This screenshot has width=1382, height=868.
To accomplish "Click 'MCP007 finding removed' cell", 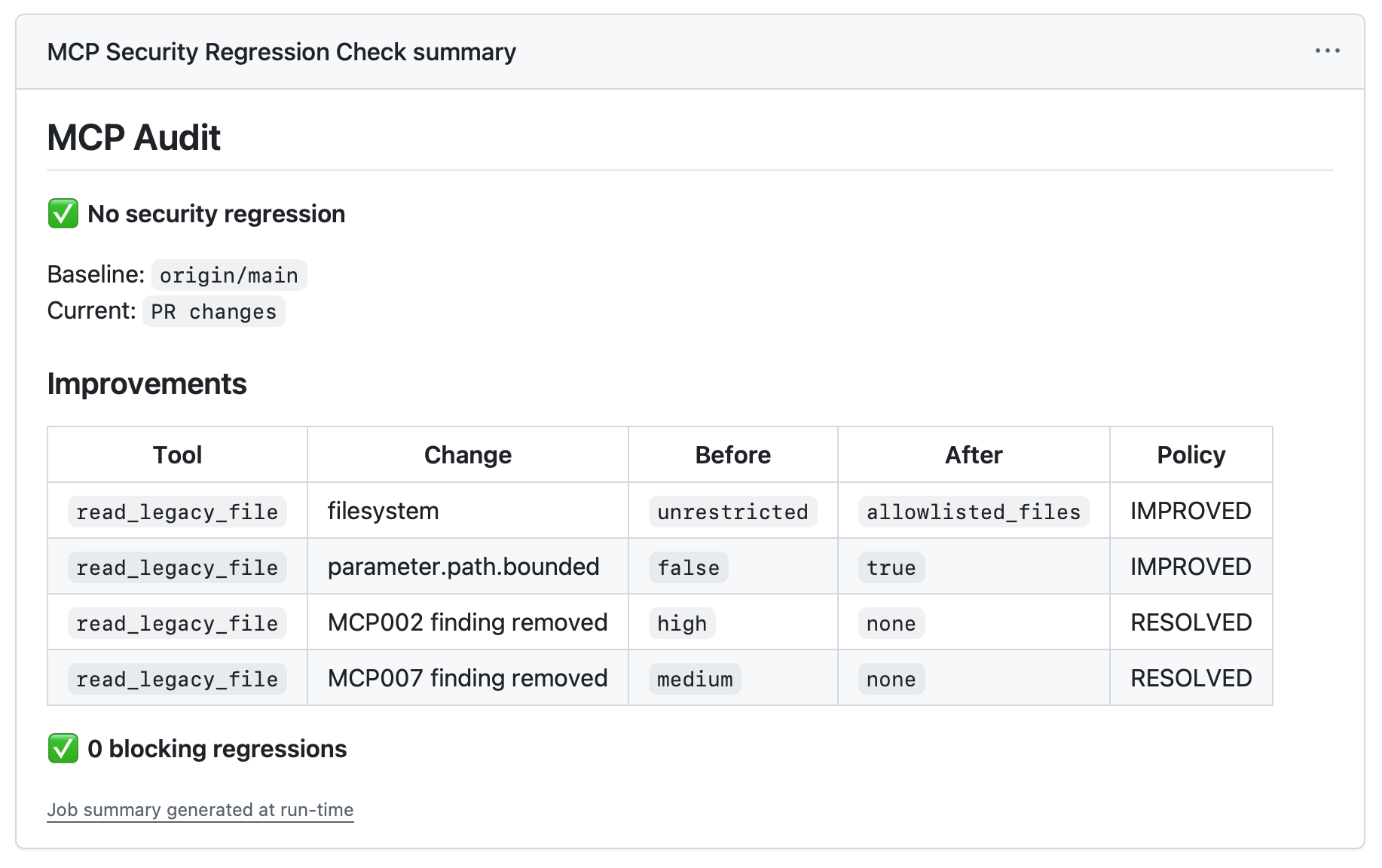I will [x=467, y=678].
